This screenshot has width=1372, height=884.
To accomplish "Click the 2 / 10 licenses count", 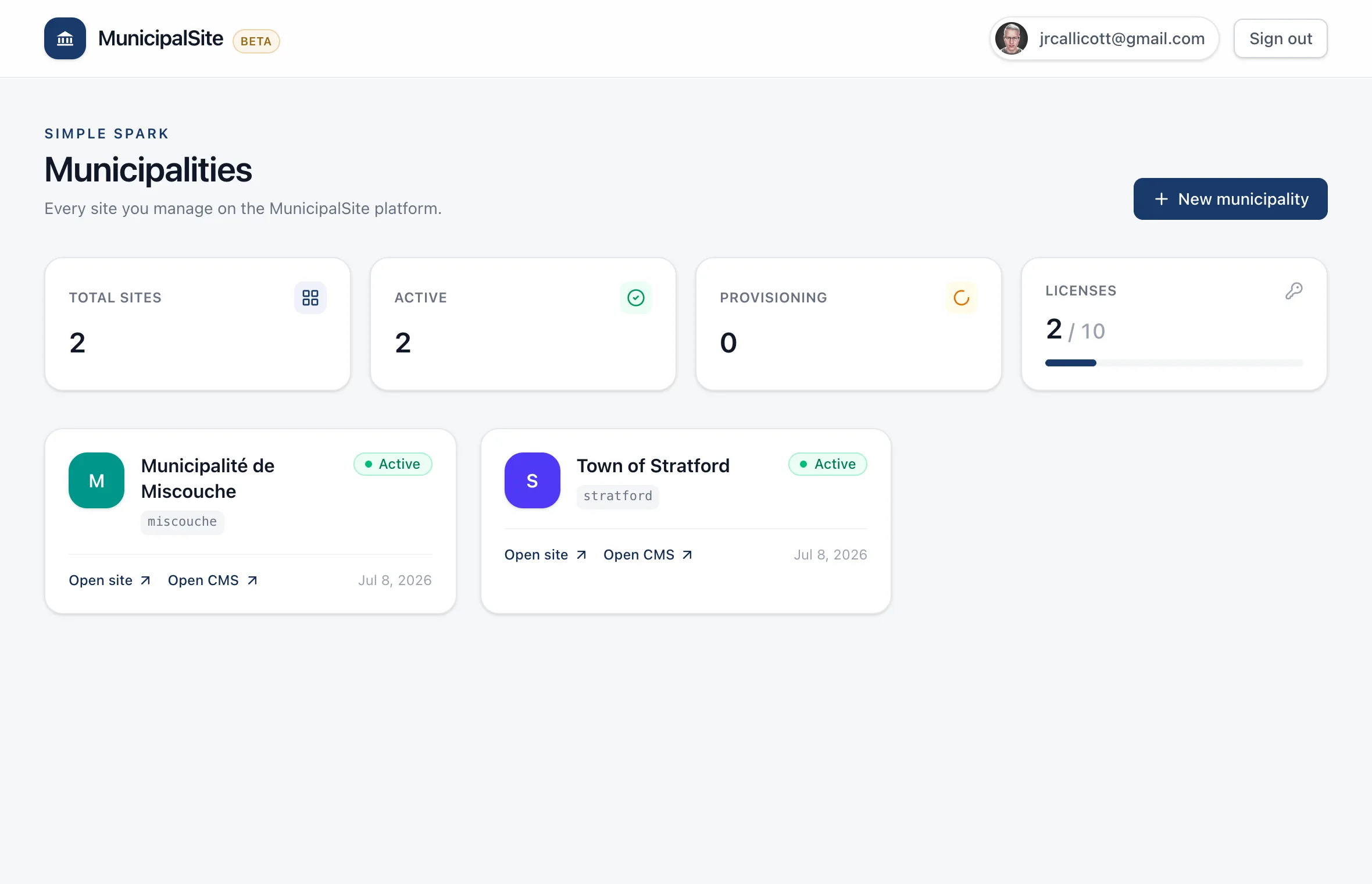I will tap(1076, 330).
